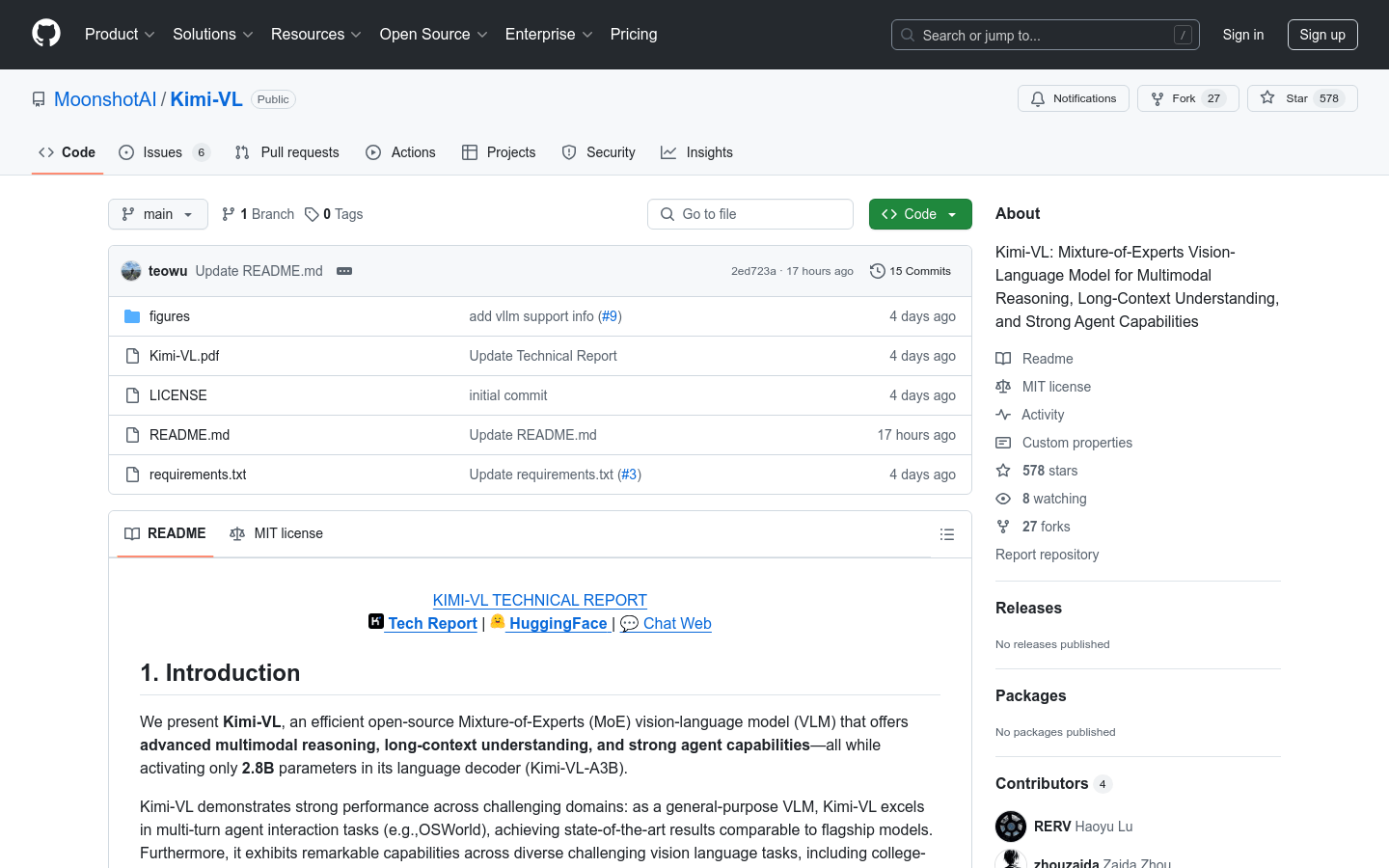This screenshot has width=1389, height=868.
Task: Expand the Solutions menu
Action: click(x=213, y=34)
